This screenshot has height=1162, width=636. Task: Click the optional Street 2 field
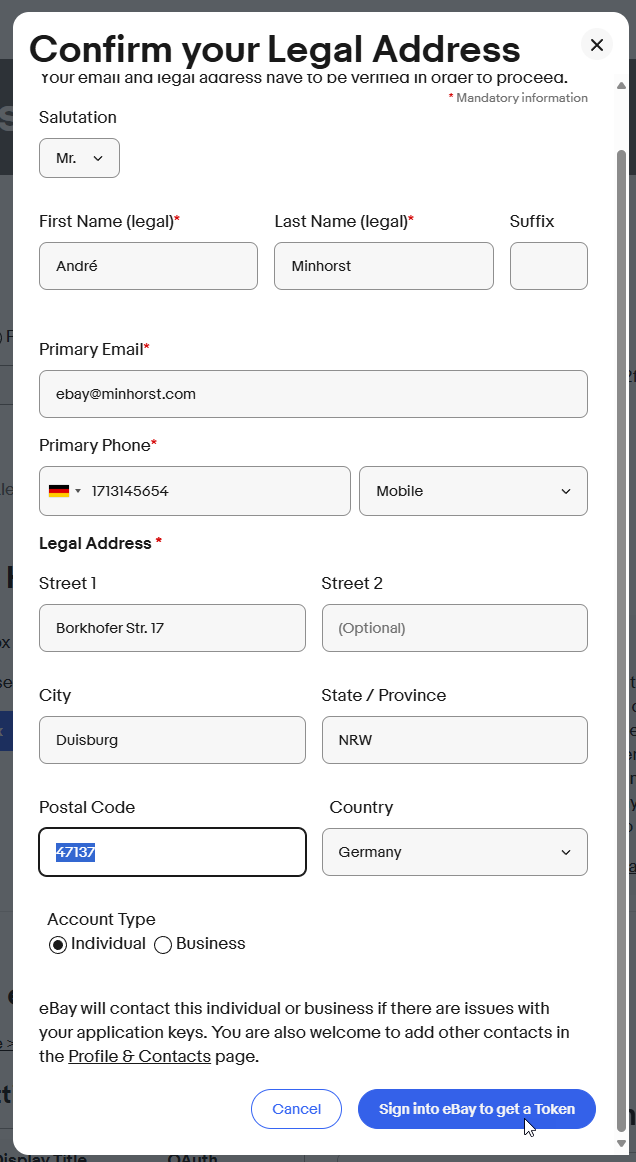454,627
